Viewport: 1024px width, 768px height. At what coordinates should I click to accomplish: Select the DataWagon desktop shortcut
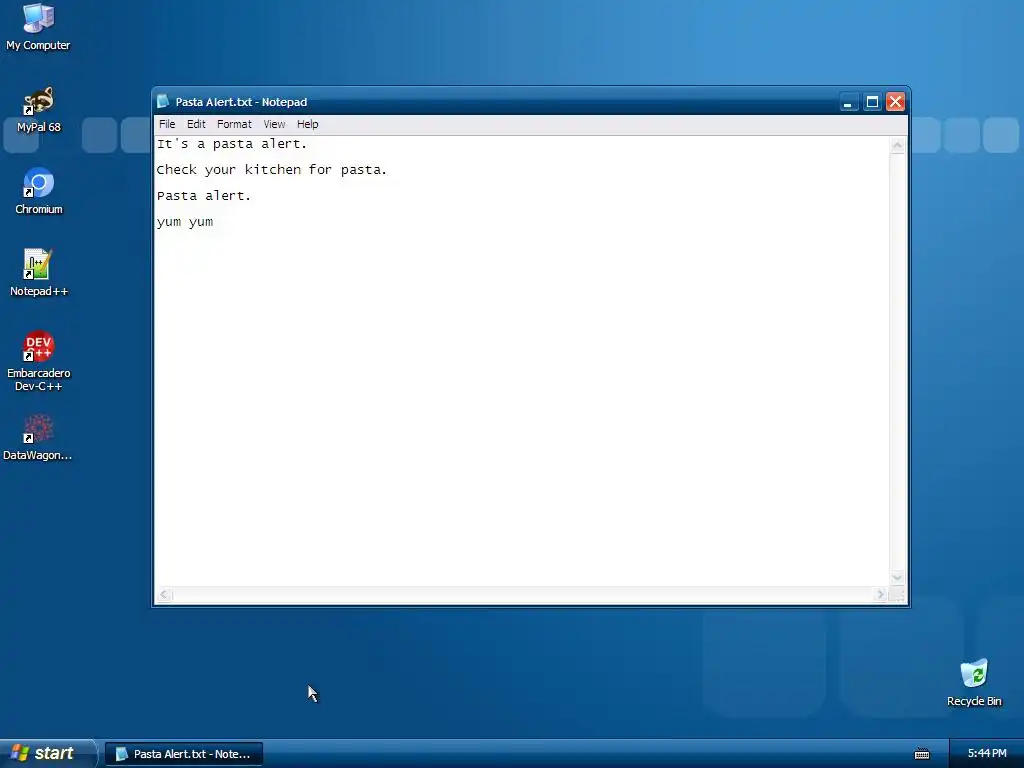pyautogui.click(x=38, y=438)
